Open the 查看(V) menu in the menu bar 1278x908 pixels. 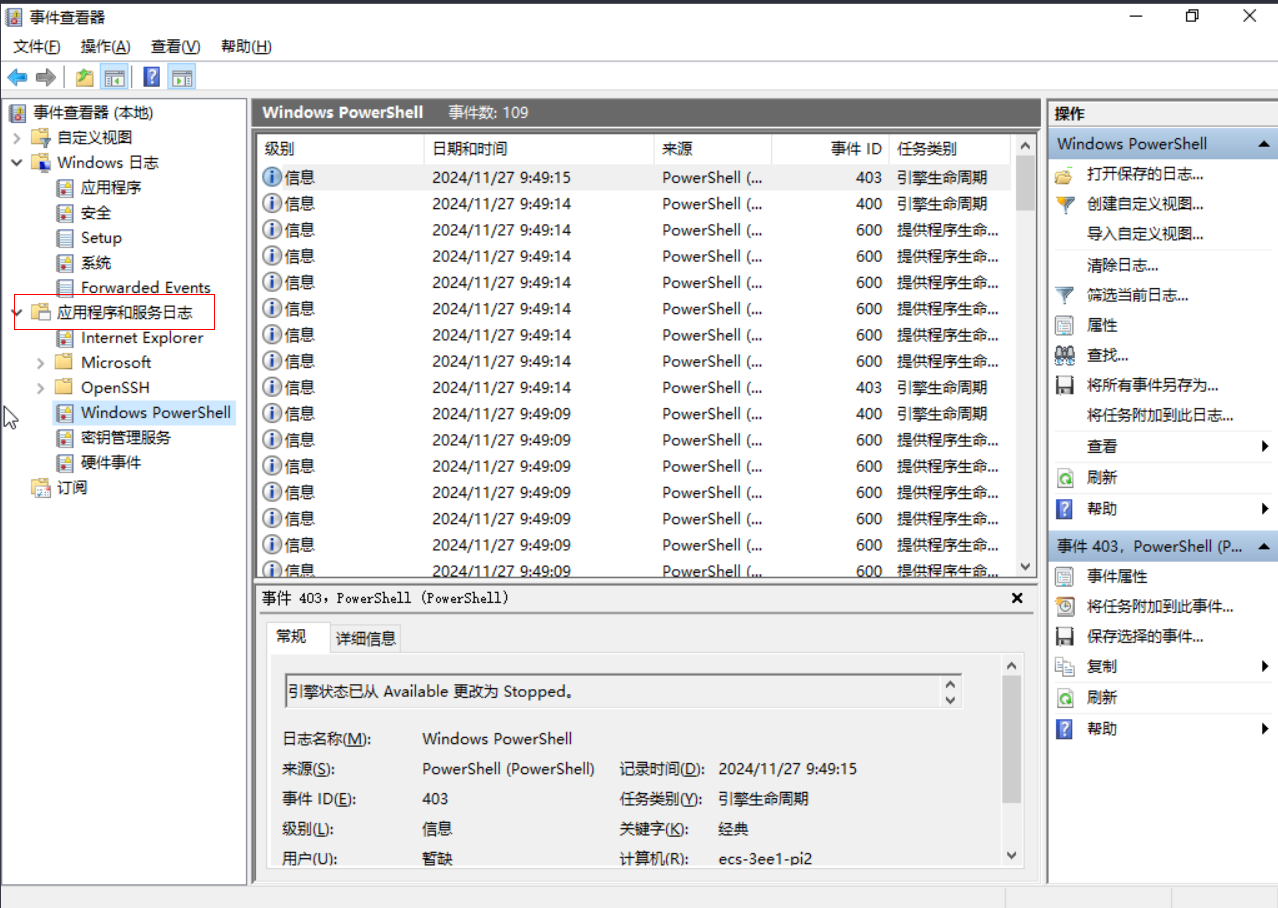[176, 46]
